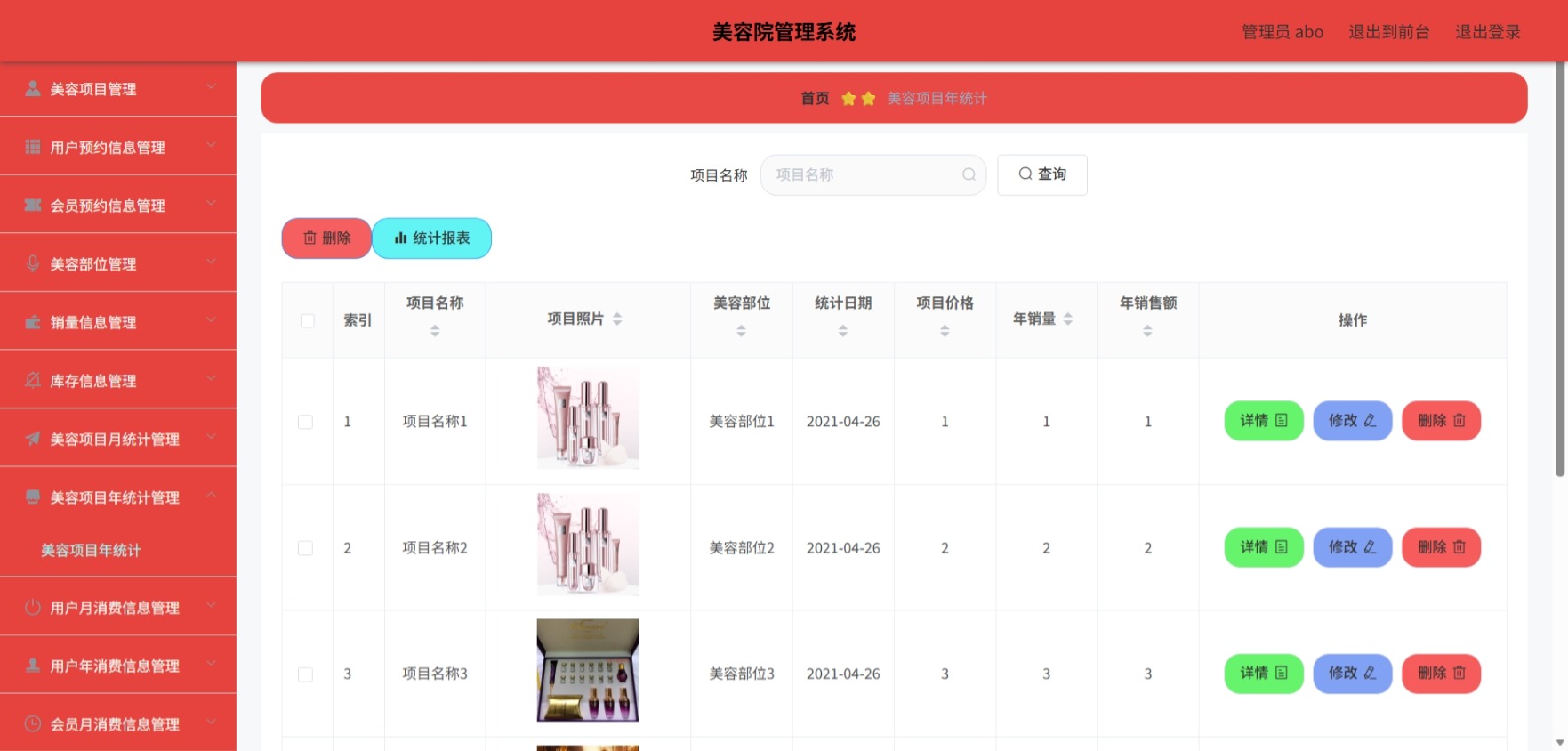This screenshot has width=1568, height=751.
Task: Click the 查询 search button
Action: 1042,174
